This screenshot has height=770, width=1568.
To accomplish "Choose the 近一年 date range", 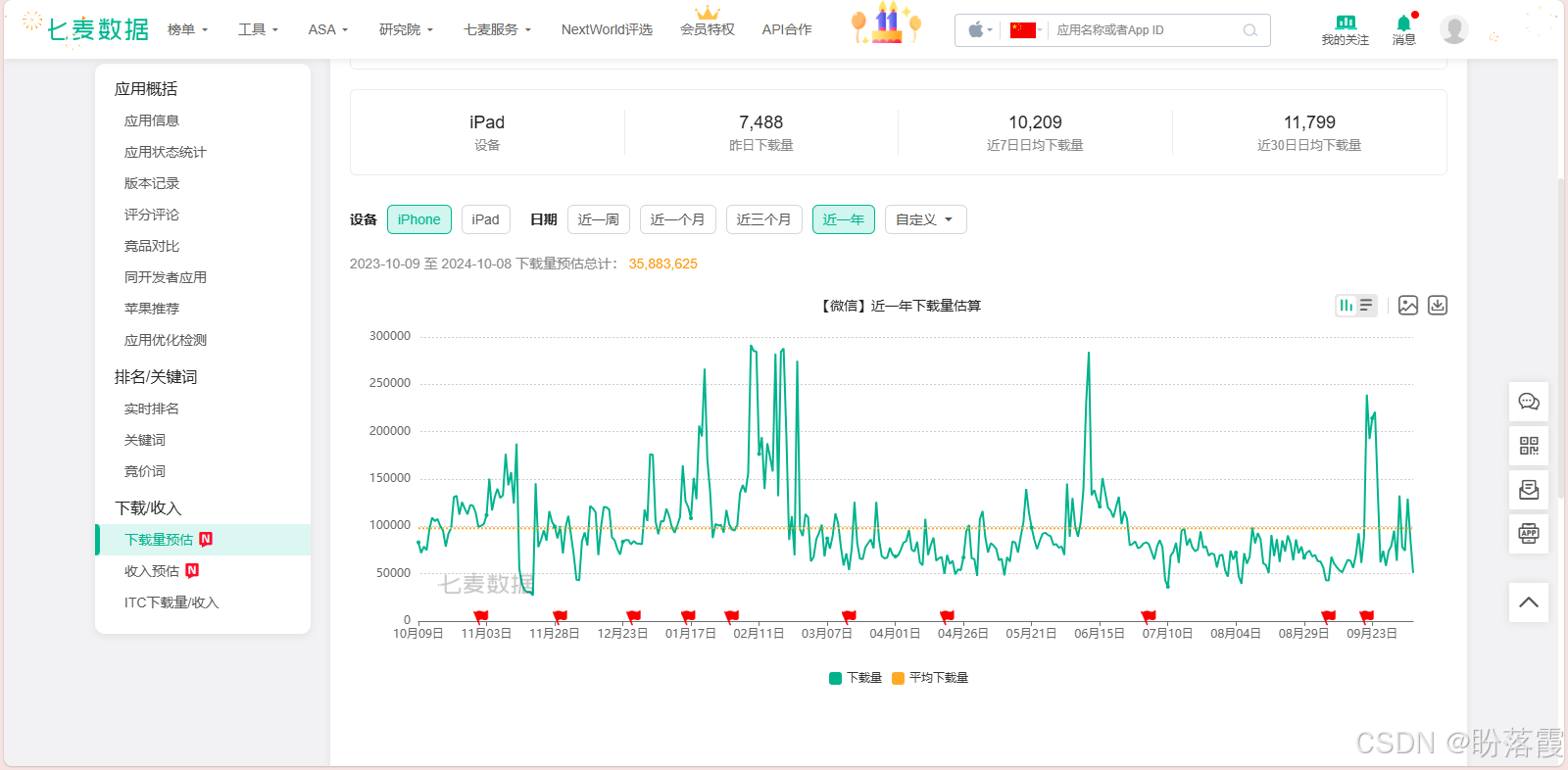I will pos(844,219).
